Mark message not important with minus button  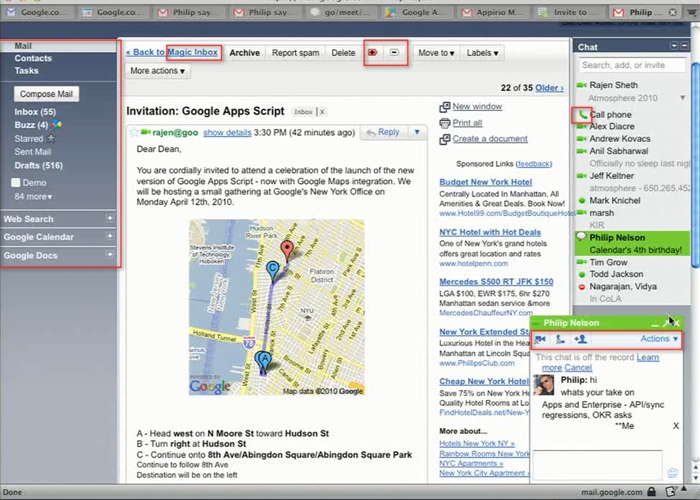[395, 52]
